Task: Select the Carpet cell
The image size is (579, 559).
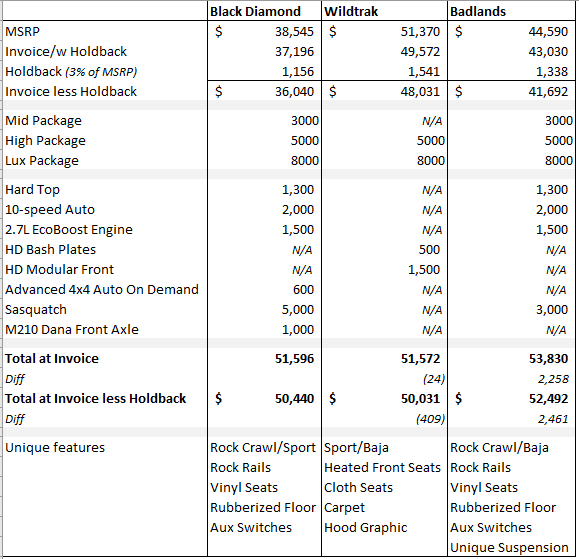Action: tap(344, 508)
